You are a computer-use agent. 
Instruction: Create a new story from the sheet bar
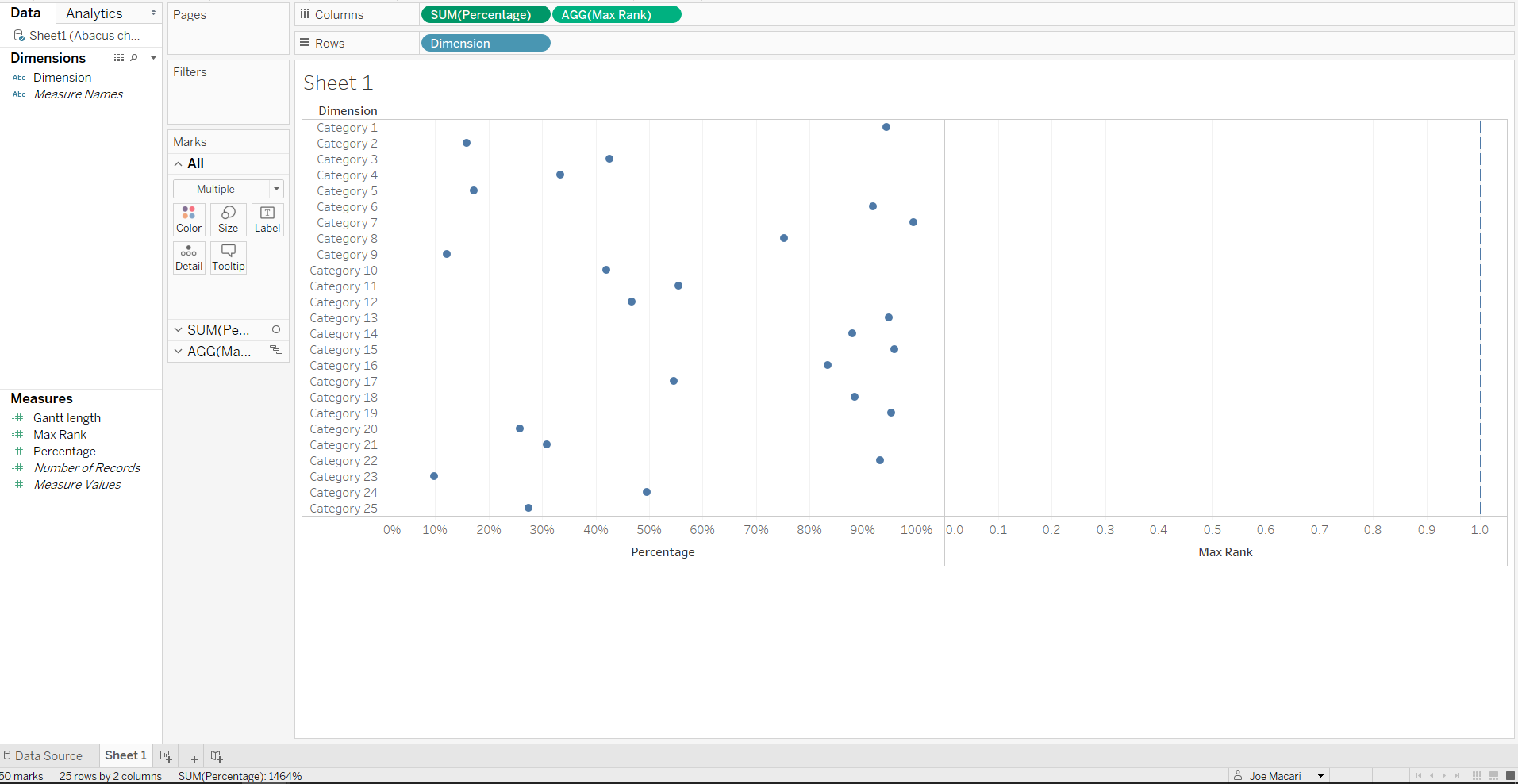(x=216, y=755)
